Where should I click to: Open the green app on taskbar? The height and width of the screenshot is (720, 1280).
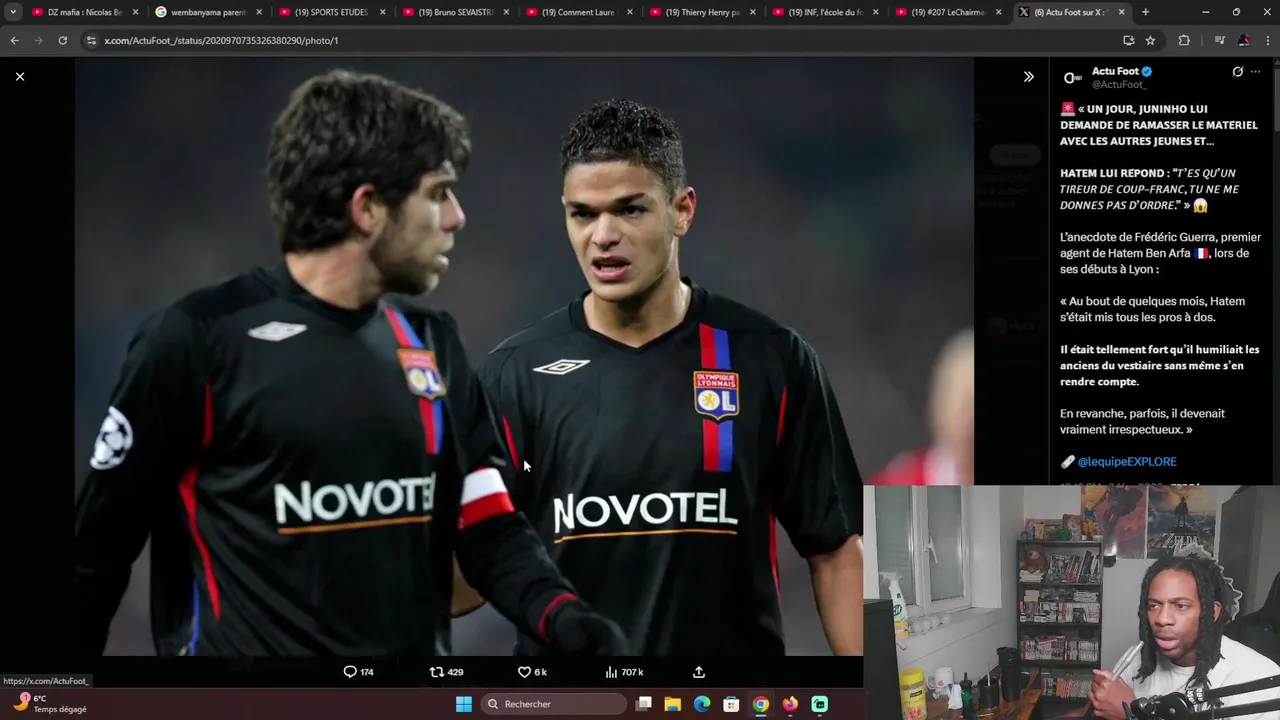point(820,704)
